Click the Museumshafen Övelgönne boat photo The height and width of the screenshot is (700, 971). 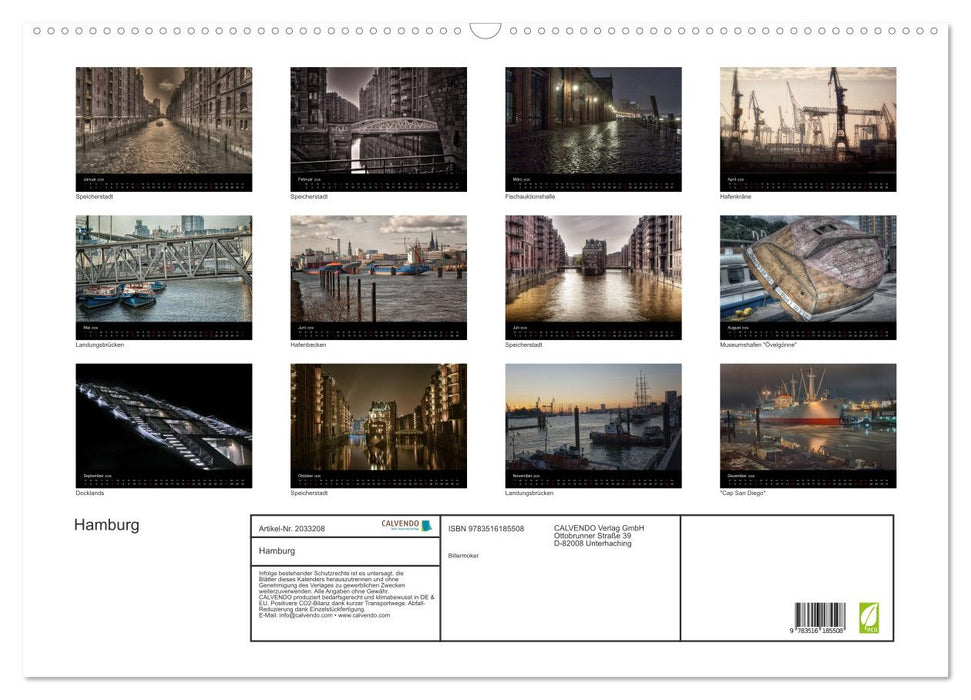808,272
